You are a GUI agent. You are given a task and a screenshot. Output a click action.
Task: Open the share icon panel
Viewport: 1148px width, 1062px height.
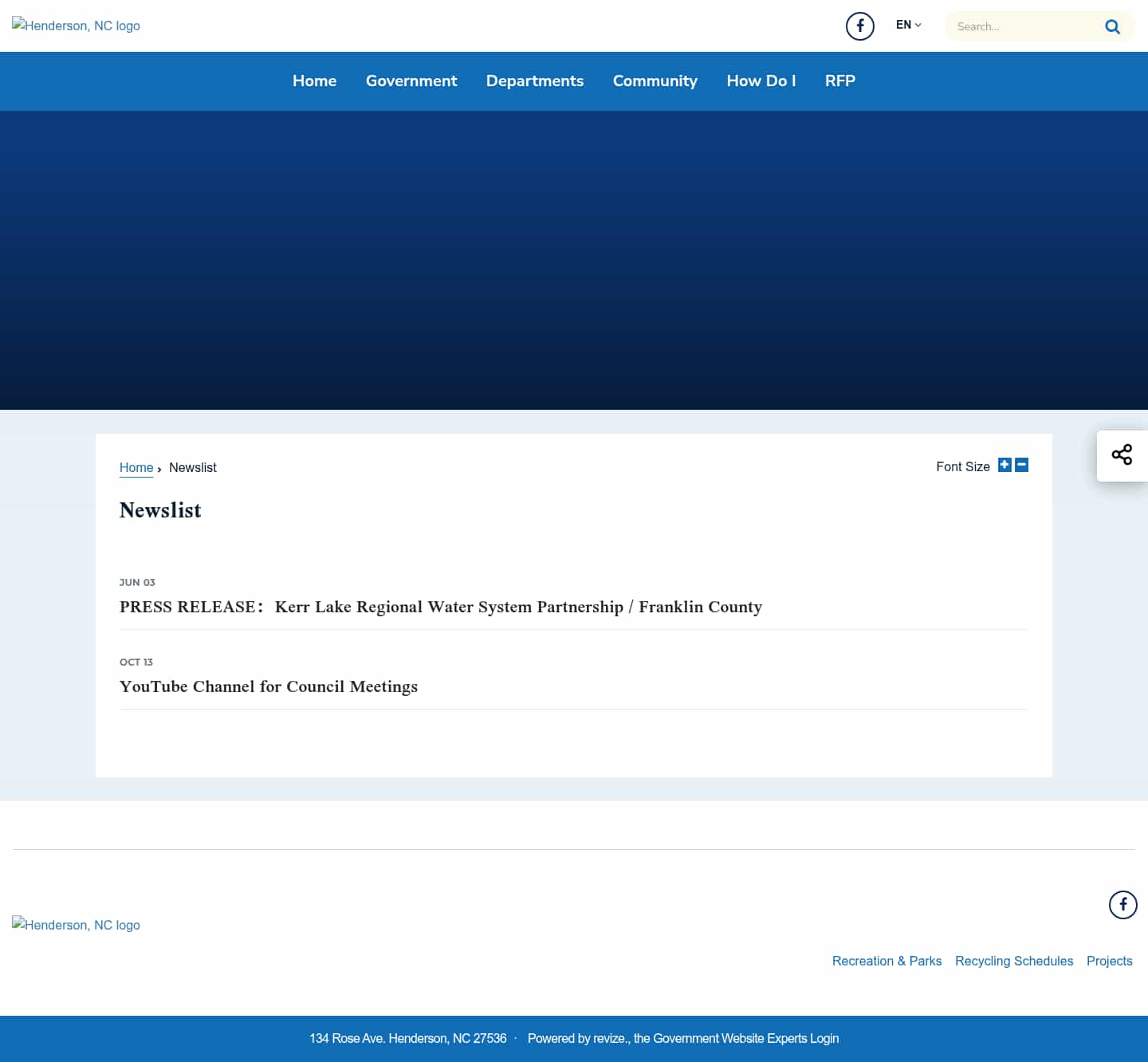[x=1122, y=455]
